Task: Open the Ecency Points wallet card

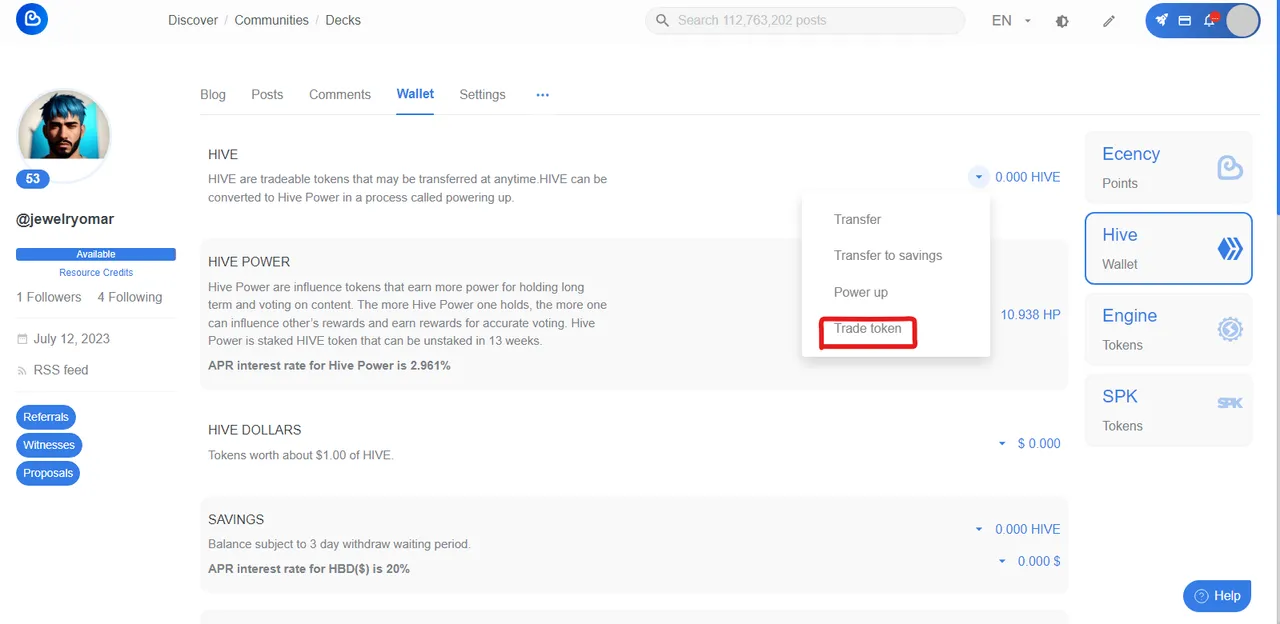Action: (x=1168, y=168)
